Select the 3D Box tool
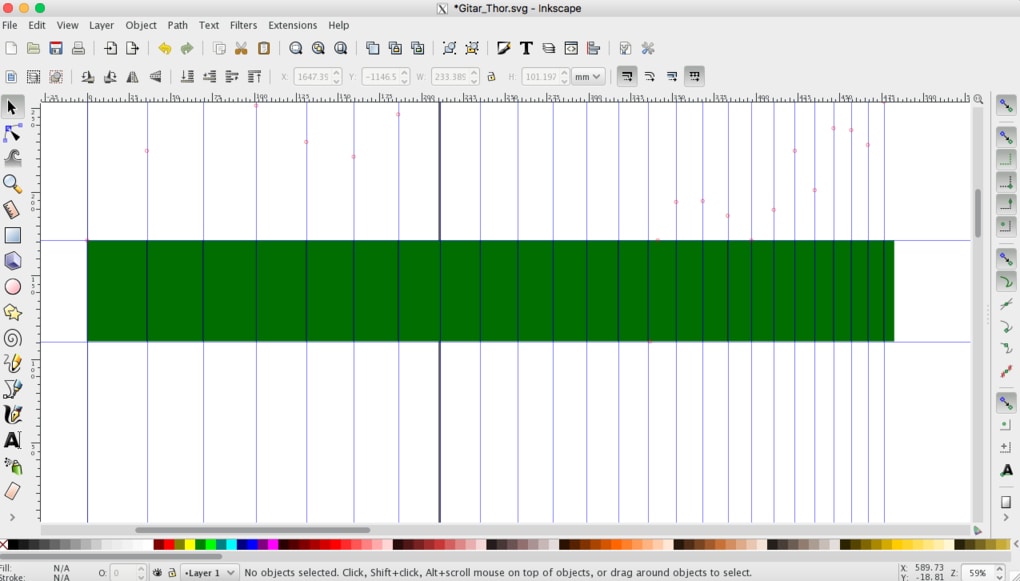The height and width of the screenshot is (581, 1020). pos(12,261)
